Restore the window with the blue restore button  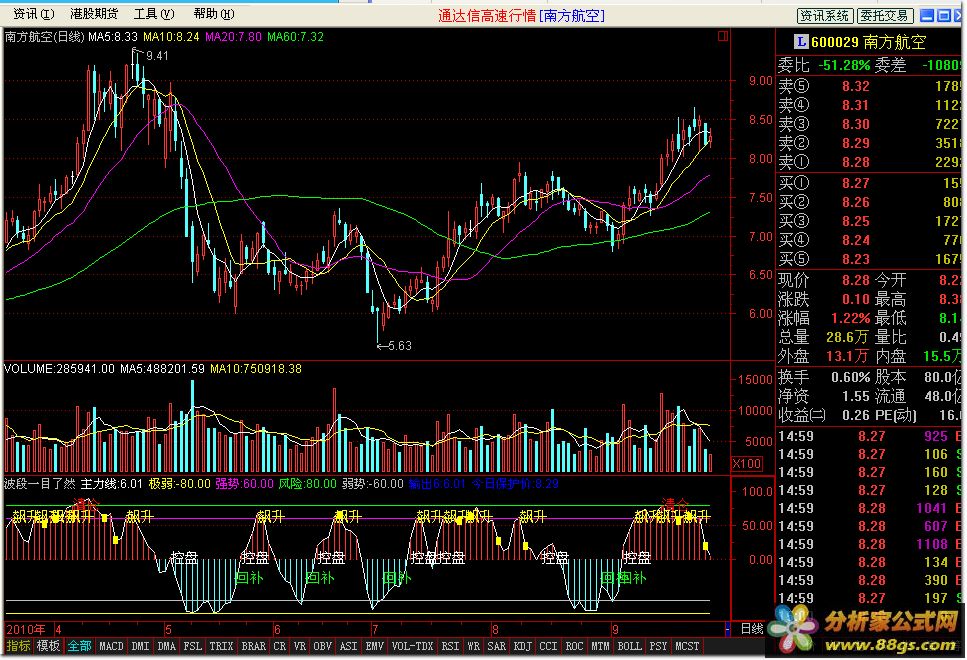[944, 15]
